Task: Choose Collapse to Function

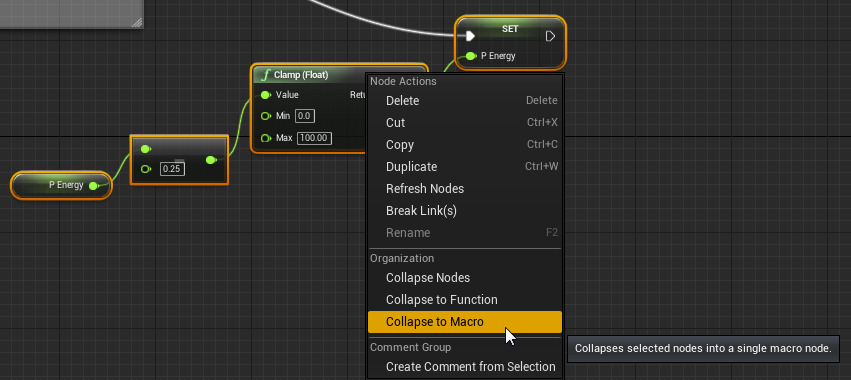Action: (465, 300)
